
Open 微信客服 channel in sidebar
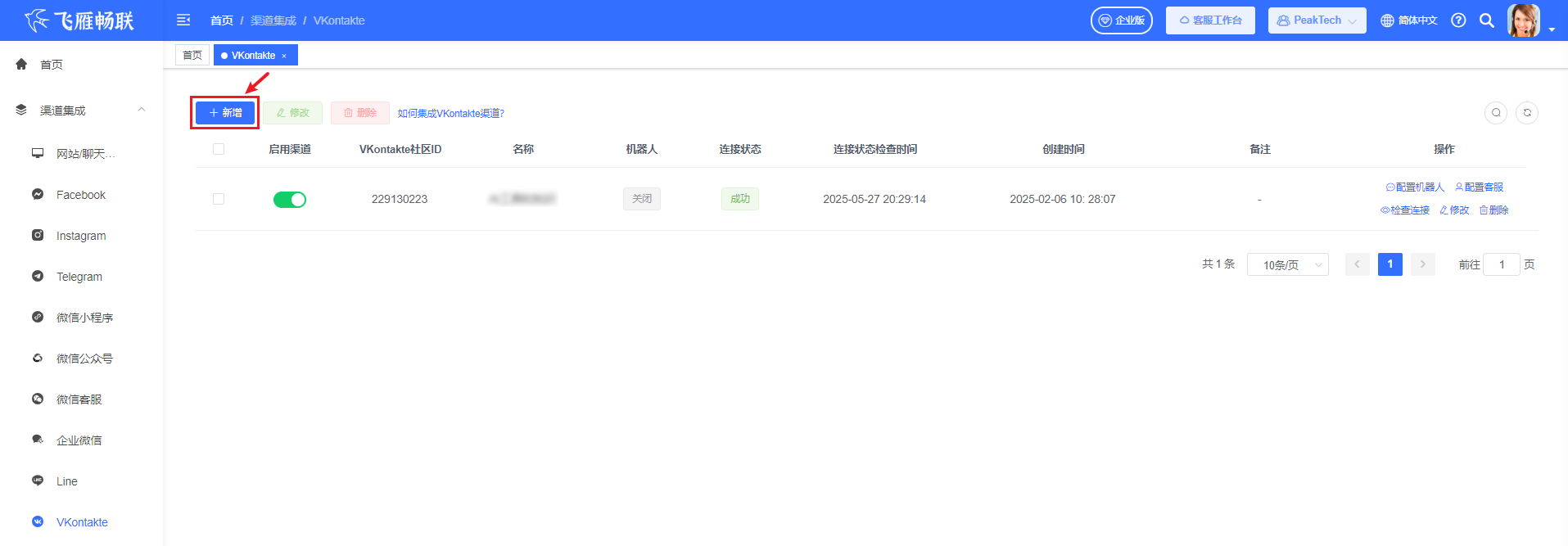coord(79,399)
